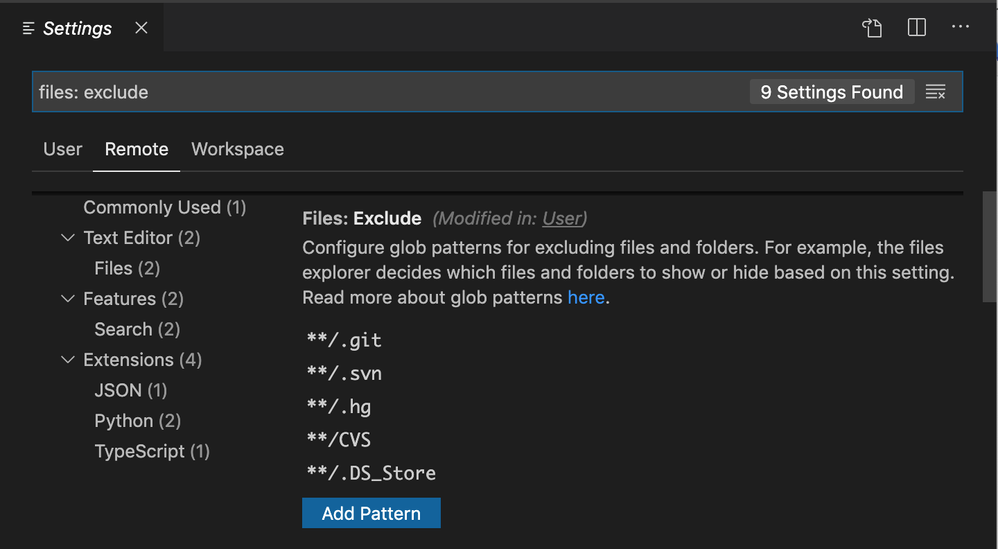Split the editor to the right
The height and width of the screenshot is (549, 998).
pos(917,27)
